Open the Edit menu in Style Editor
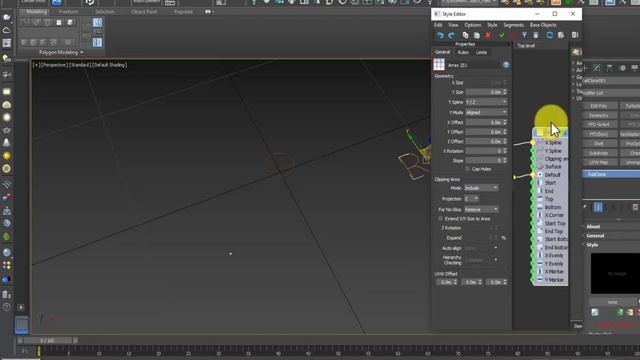This screenshot has height=360, width=640. (438, 25)
